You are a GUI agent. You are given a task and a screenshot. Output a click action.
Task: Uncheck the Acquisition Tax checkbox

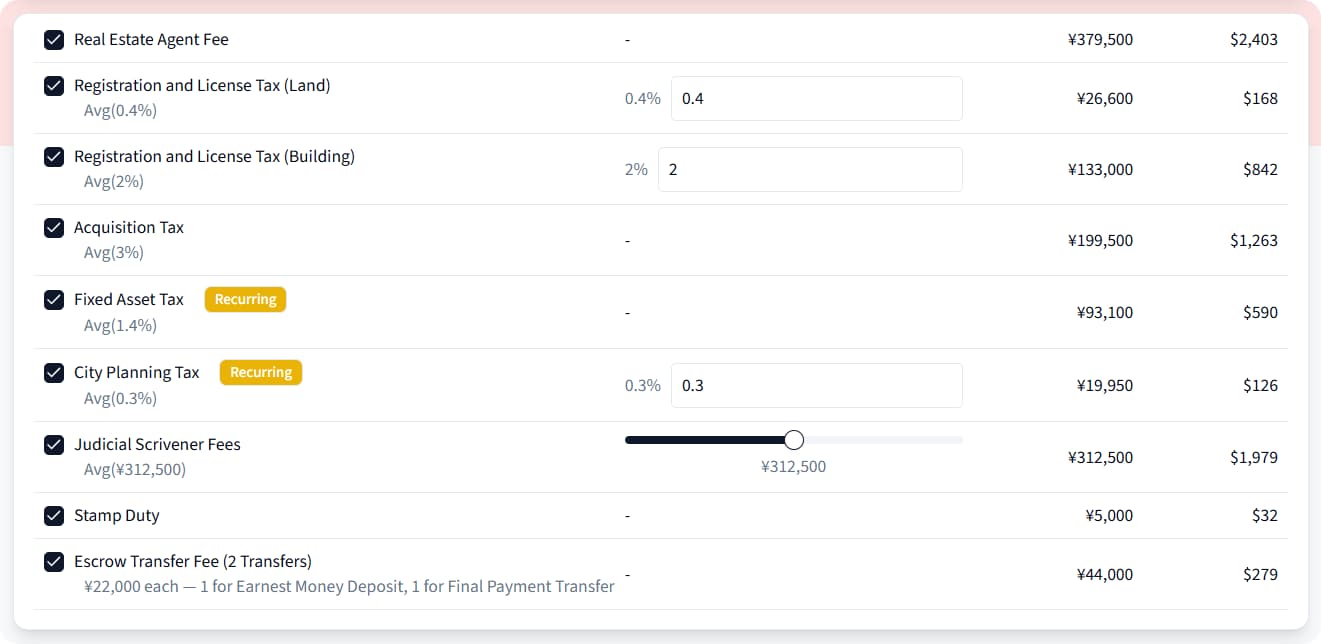click(54, 228)
